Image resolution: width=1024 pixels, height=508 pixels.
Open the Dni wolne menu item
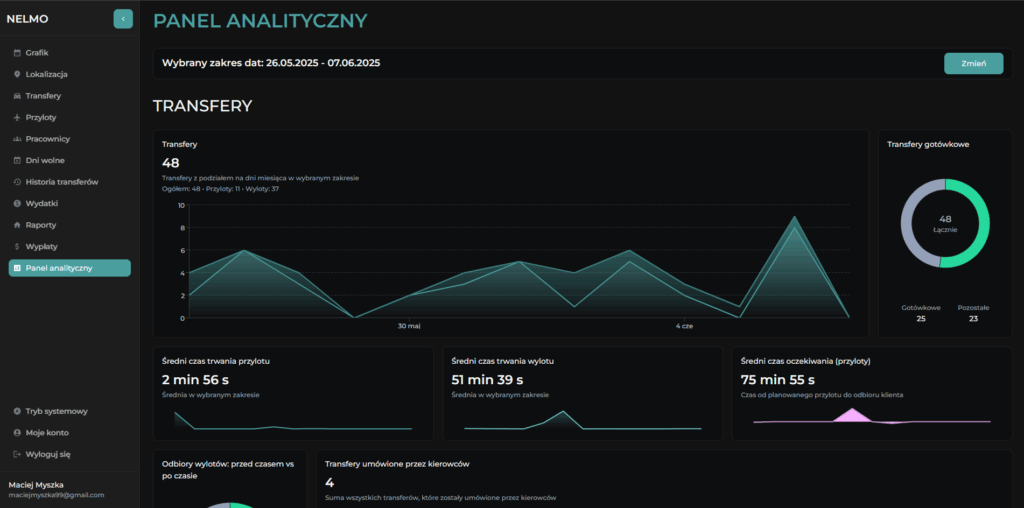coord(46,160)
